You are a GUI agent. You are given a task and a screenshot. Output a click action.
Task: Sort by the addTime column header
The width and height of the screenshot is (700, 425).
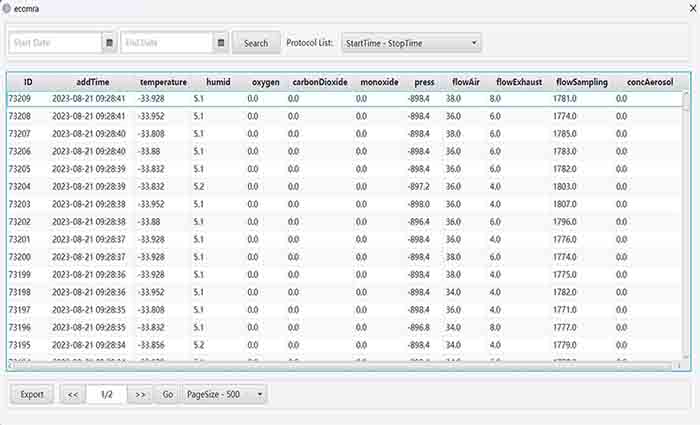(x=100, y=82)
